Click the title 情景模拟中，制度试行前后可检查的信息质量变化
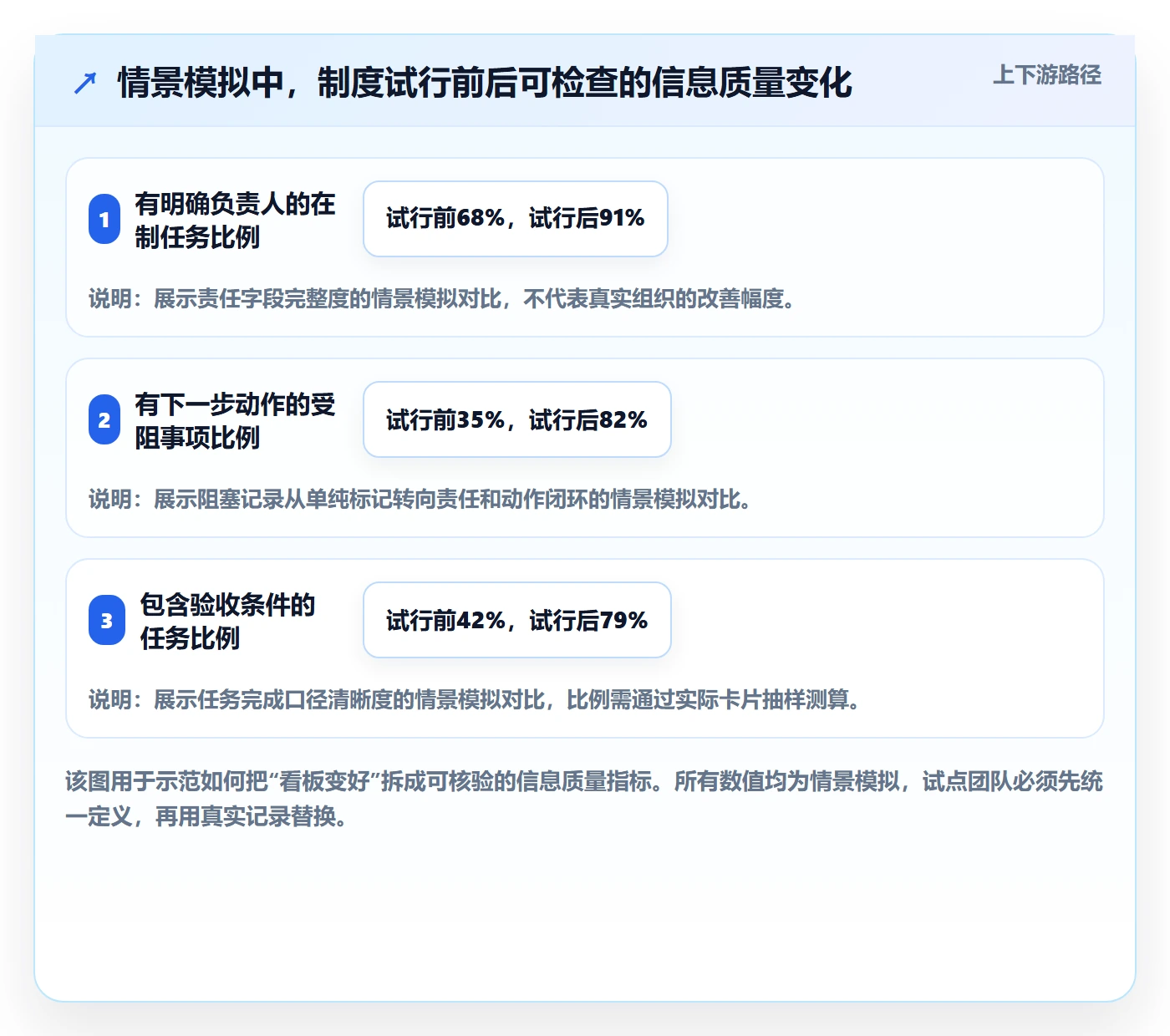Viewport: 1170px width, 1036px height. [485, 83]
